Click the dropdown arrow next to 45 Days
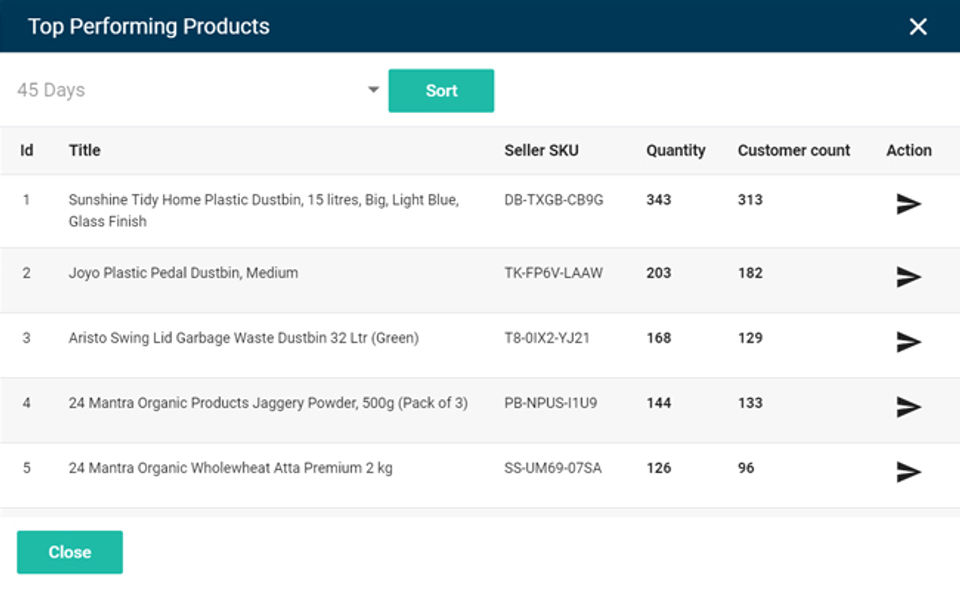Image resolution: width=960 pixels, height=591 pixels. pos(373,90)
